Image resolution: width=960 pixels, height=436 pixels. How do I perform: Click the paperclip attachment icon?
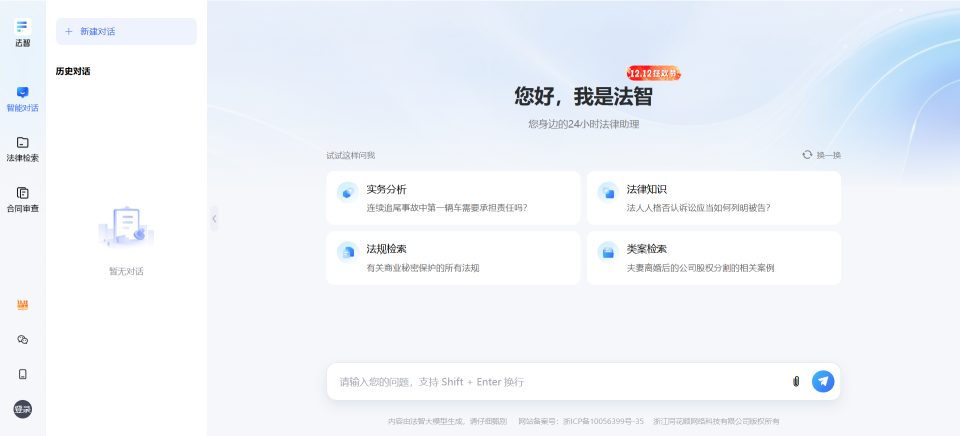[x=796, y=382]
